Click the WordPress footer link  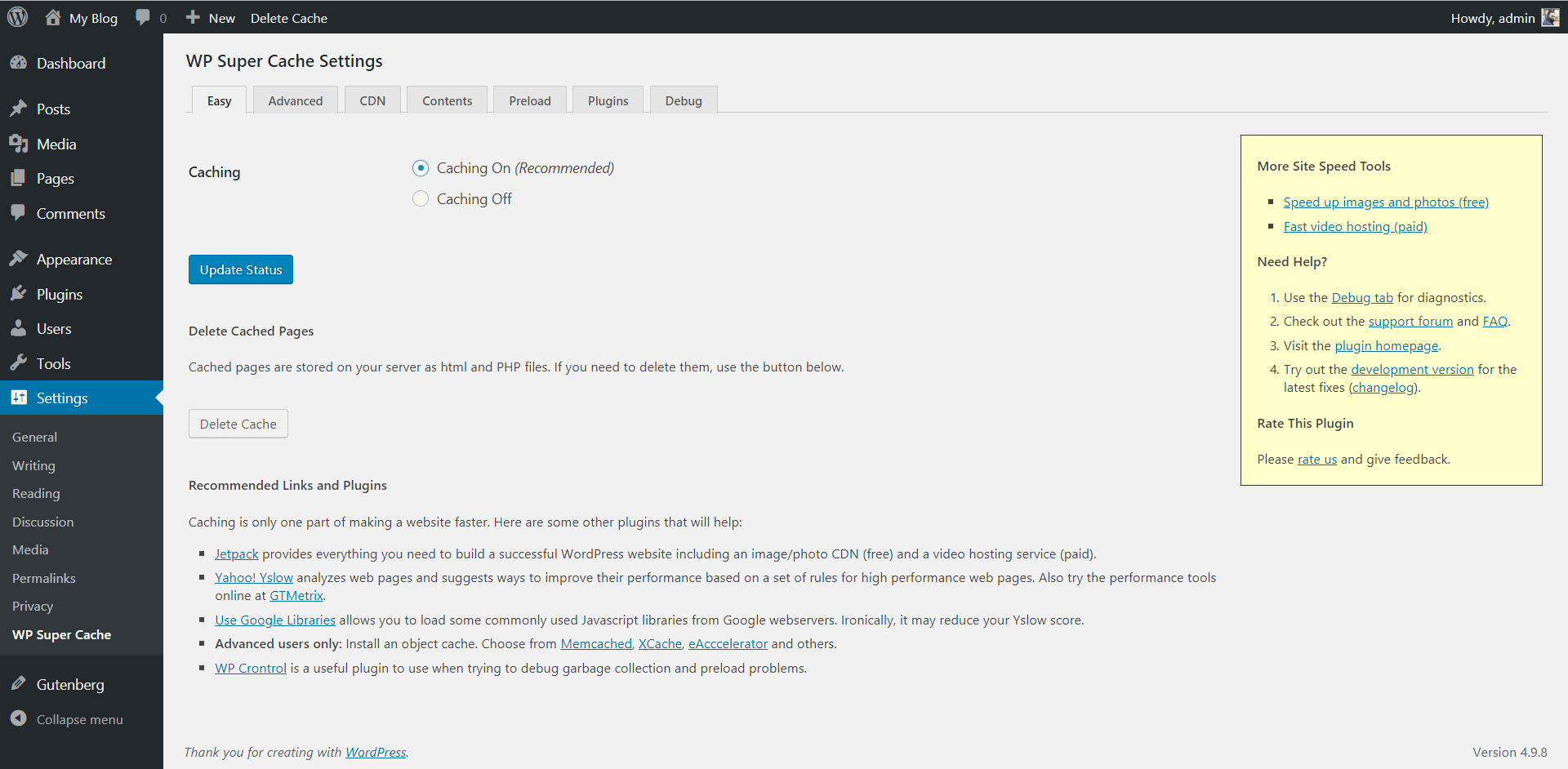point(376,752)
